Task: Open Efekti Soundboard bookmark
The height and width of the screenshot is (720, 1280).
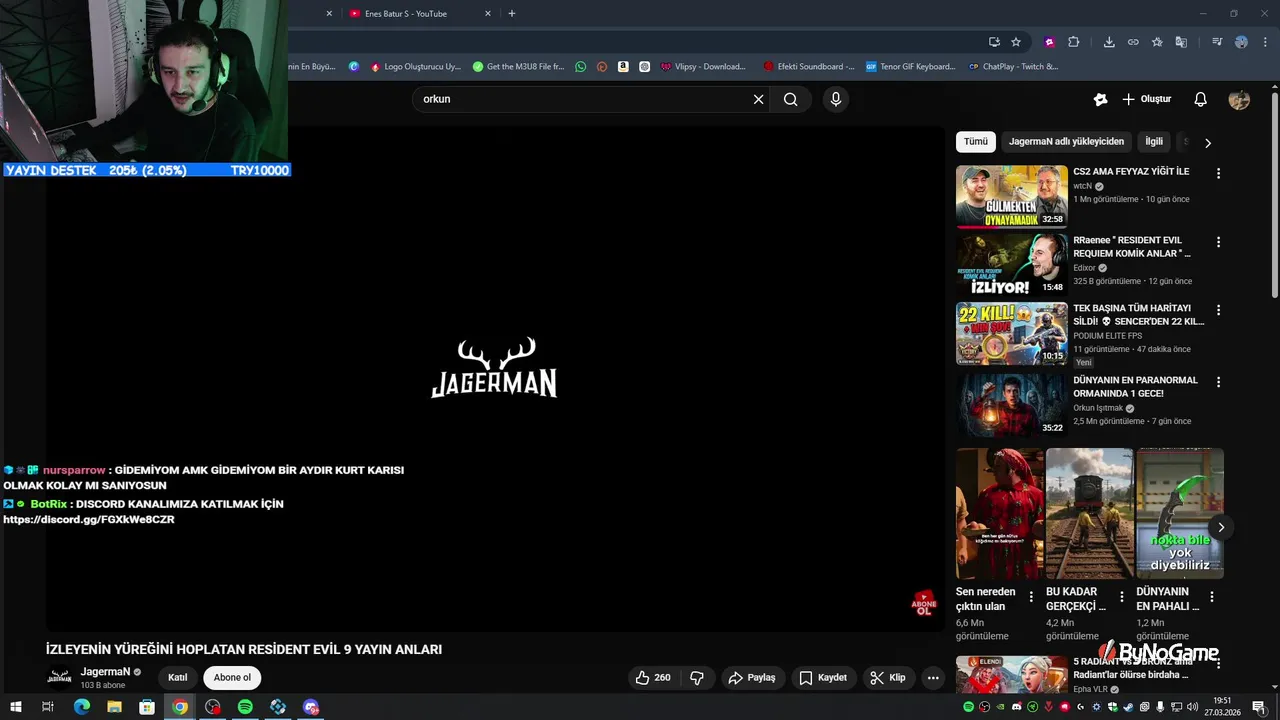Action: [x=809, y=67]
